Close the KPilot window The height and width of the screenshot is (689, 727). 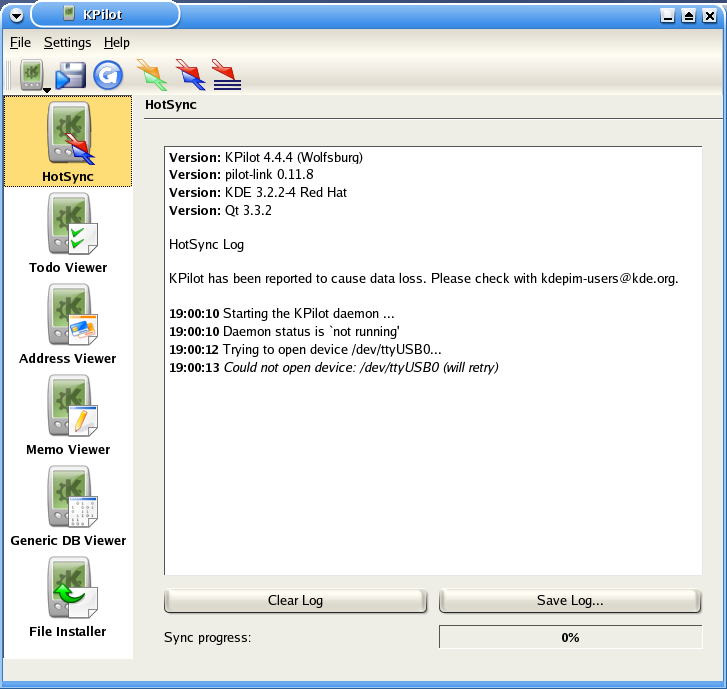point(710,16)
